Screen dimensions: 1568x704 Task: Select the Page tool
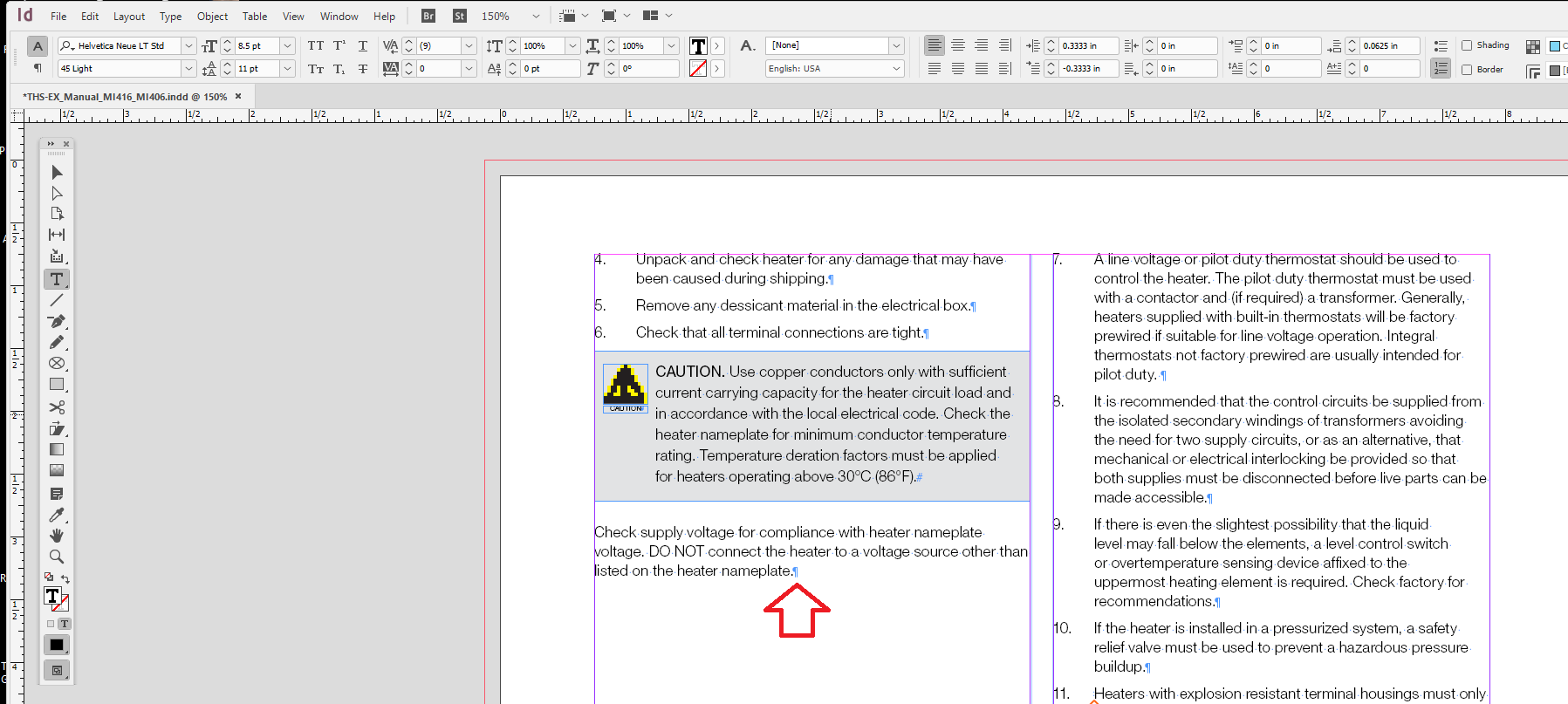click(x=57, y=214)
